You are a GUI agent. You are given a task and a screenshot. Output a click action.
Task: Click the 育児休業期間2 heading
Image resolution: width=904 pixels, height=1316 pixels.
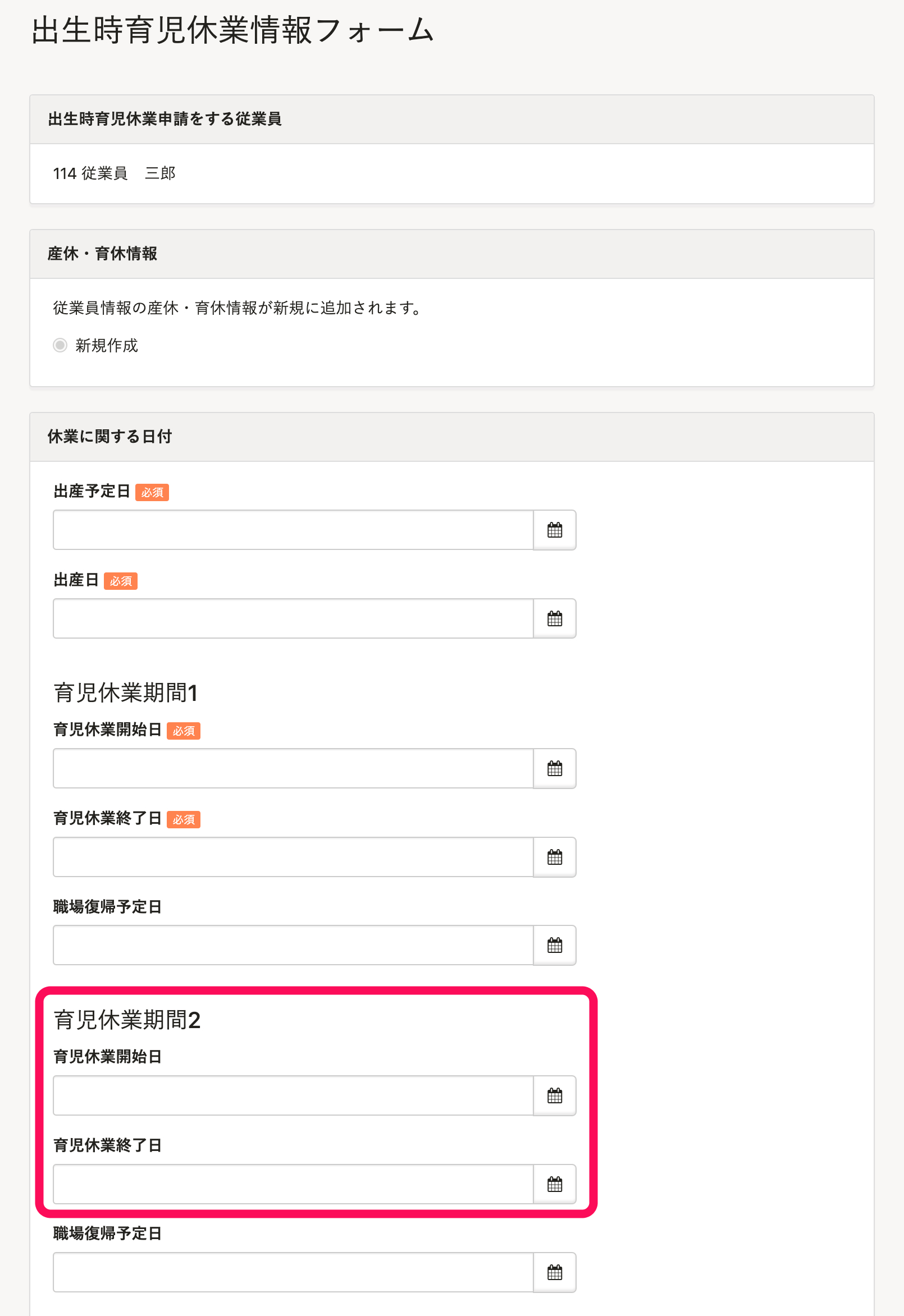pos(127,1020)
